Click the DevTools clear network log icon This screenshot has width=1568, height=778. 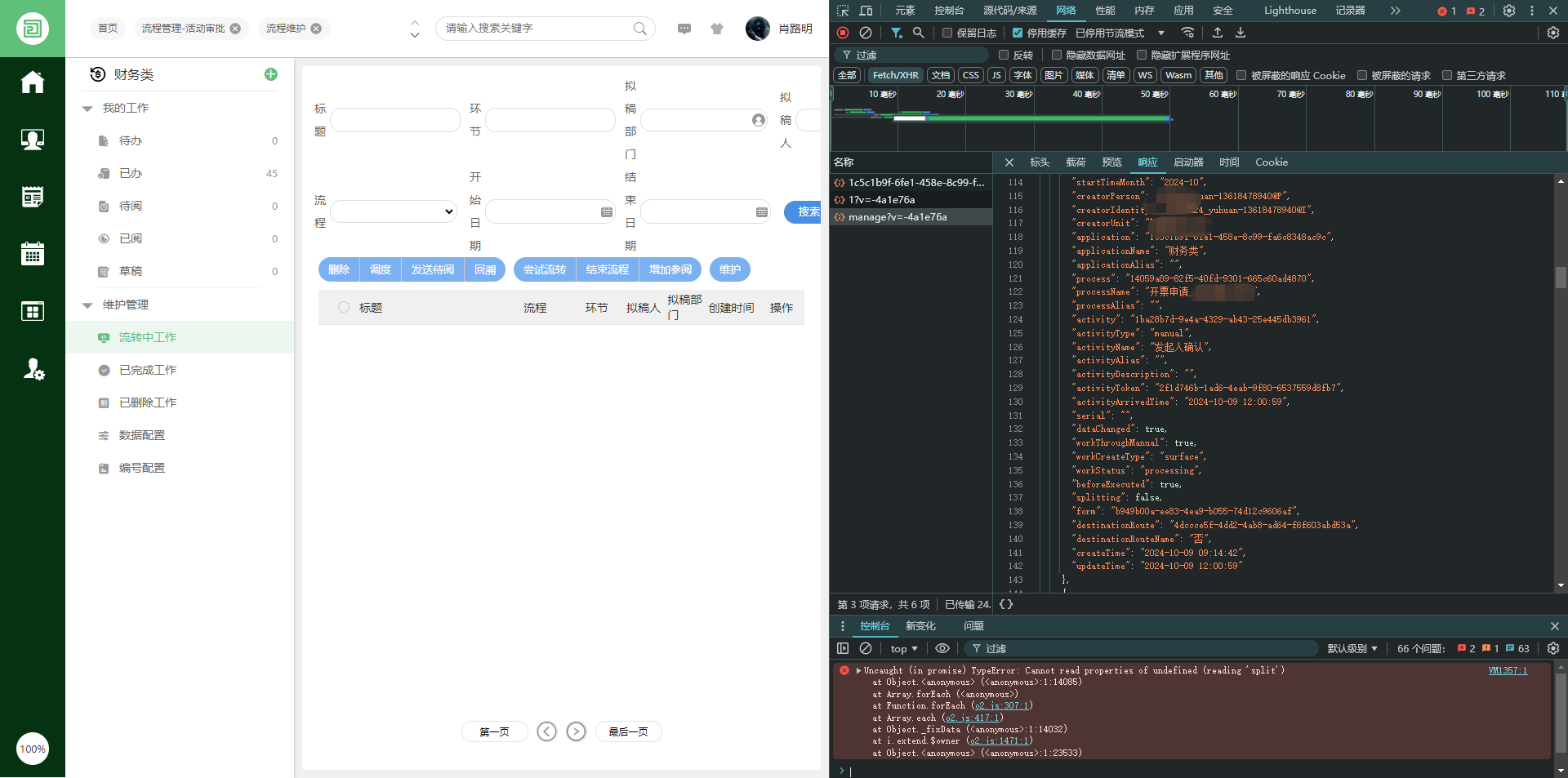[866, 33]
